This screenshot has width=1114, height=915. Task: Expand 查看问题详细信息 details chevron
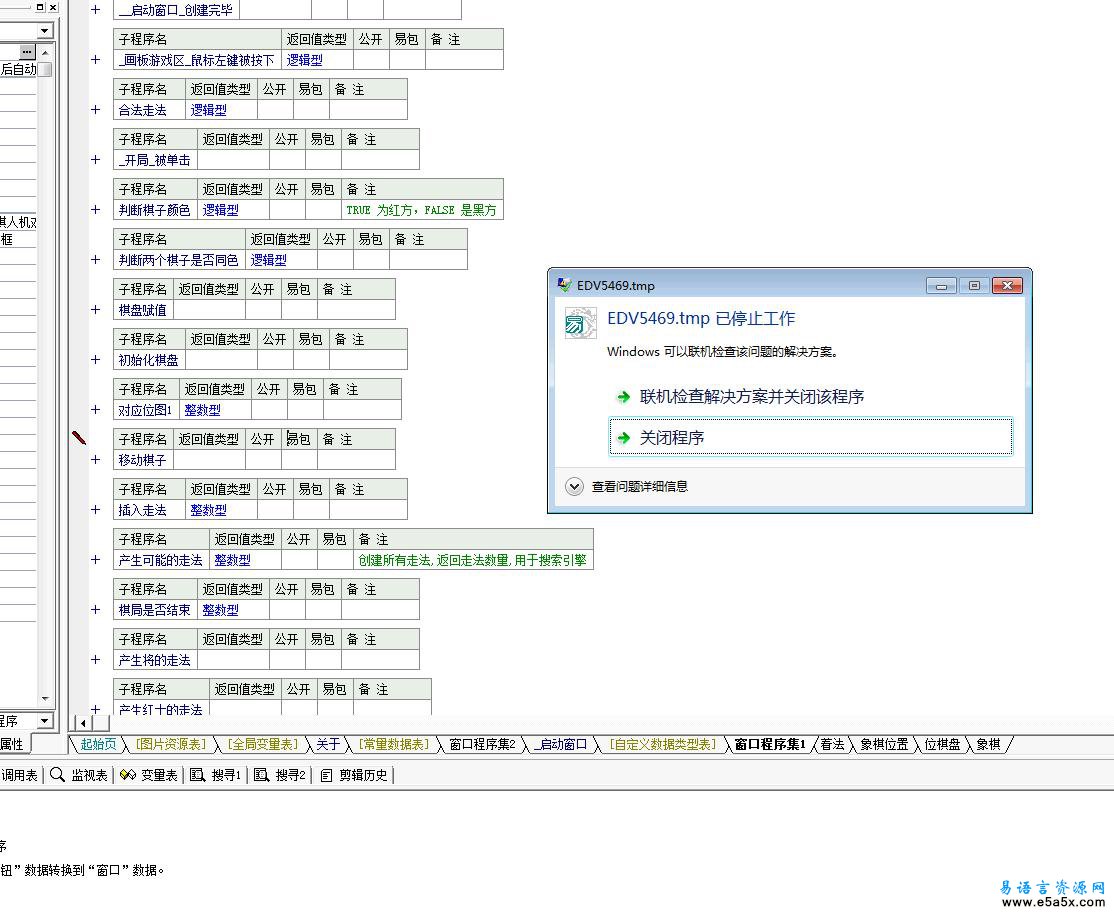tap(574, 486)
